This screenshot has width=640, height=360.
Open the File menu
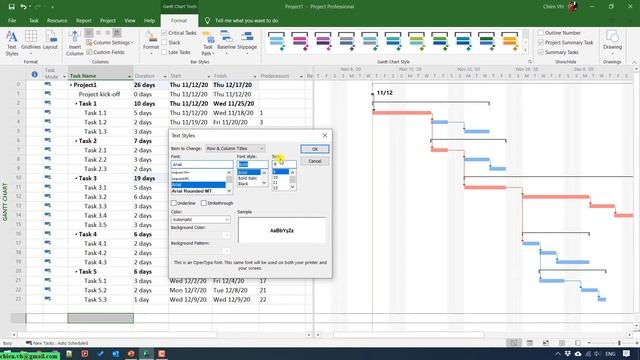click(x=12, y=20)
